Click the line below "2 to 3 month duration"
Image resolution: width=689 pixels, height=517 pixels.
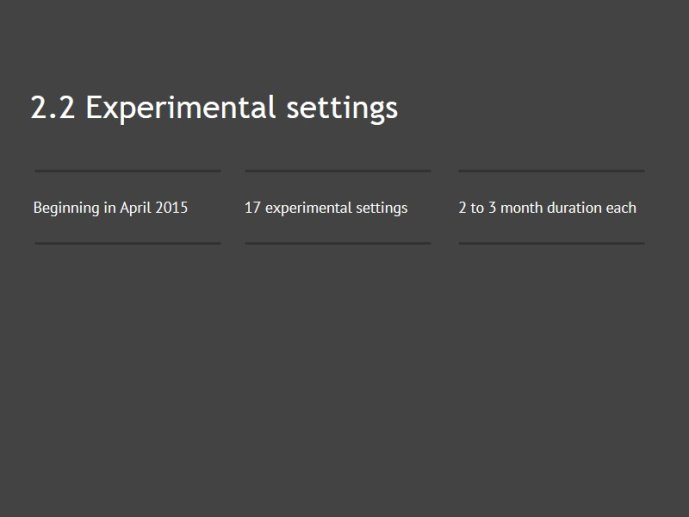552,243
